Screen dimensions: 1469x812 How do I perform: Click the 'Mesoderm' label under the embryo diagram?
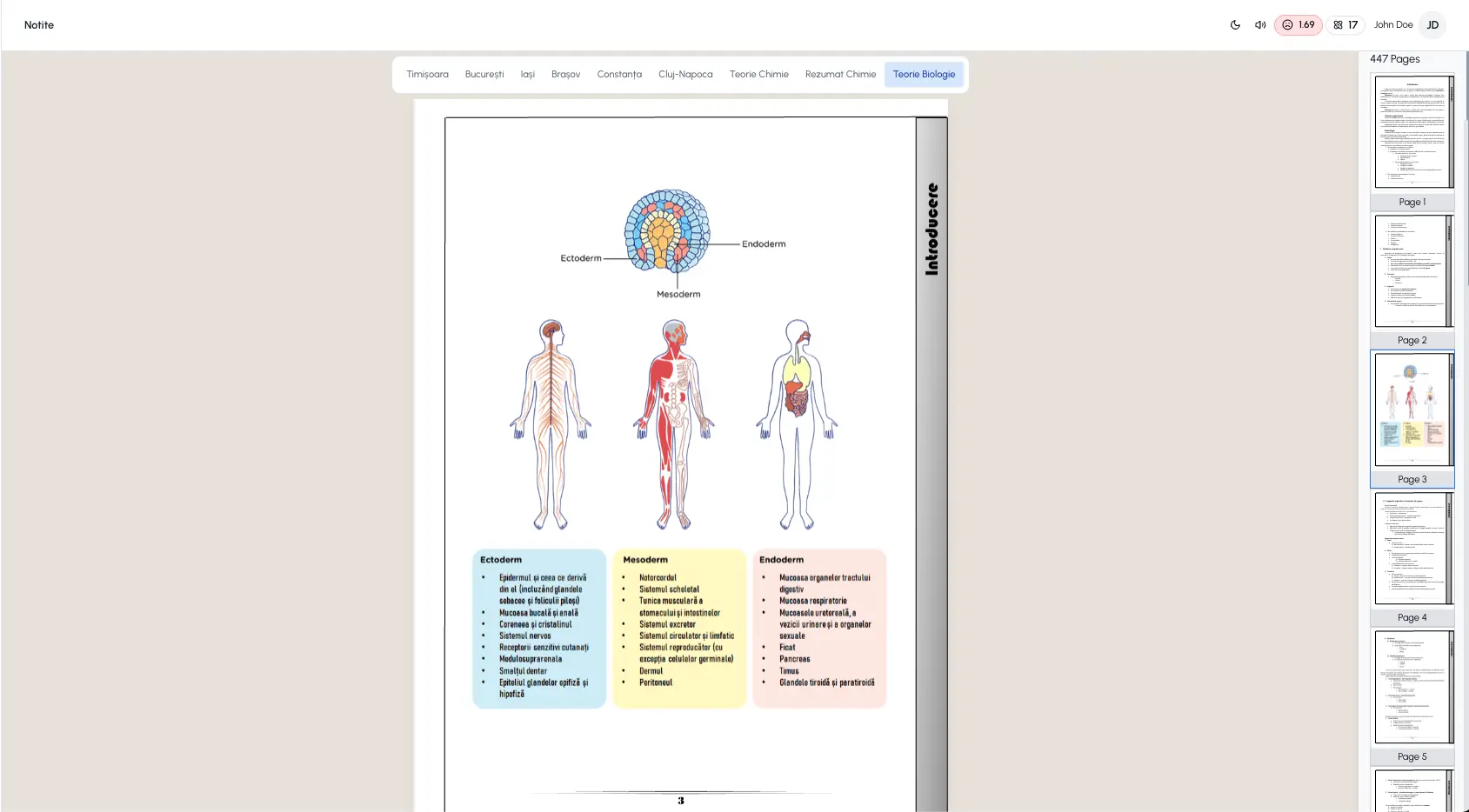pos(678,295)
